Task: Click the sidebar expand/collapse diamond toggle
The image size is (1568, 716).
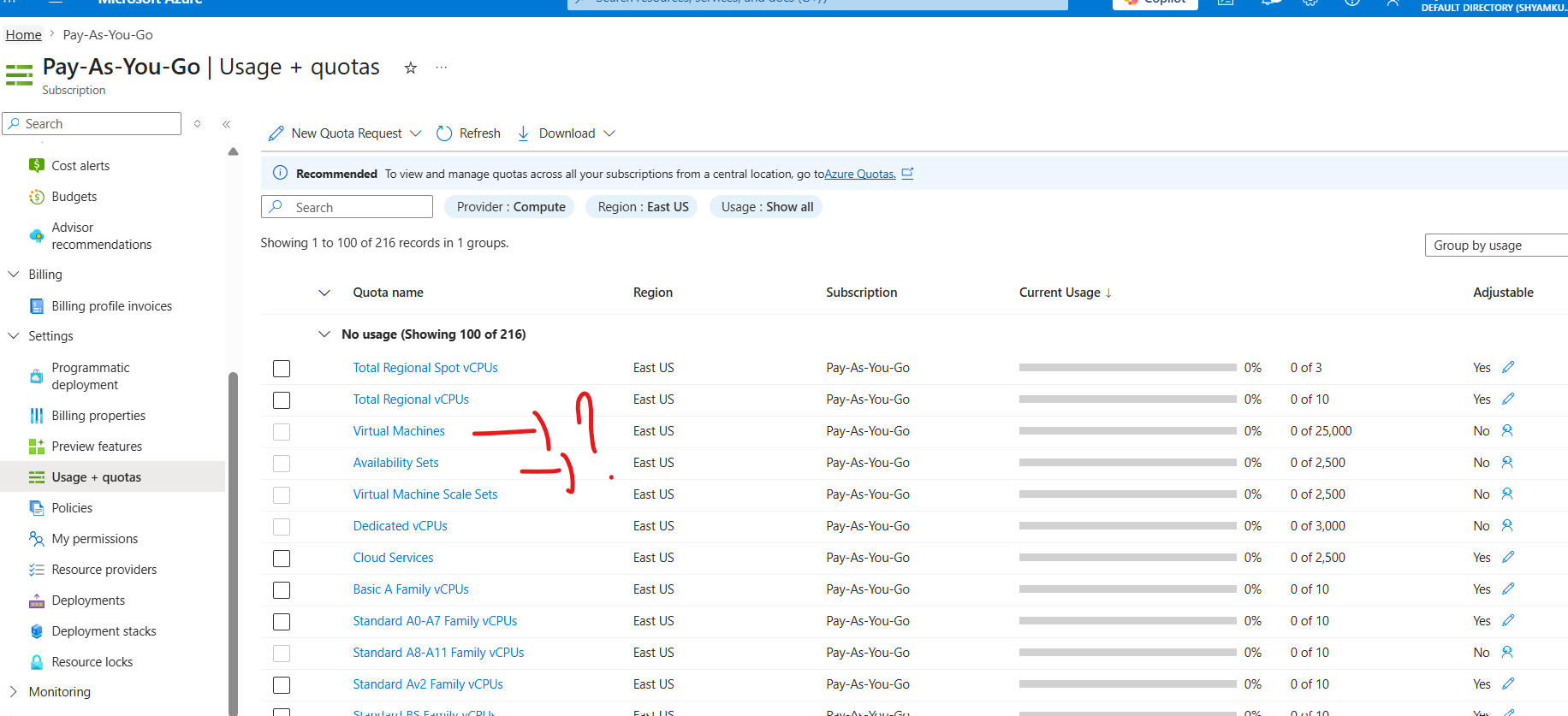Action: point(198,124)
